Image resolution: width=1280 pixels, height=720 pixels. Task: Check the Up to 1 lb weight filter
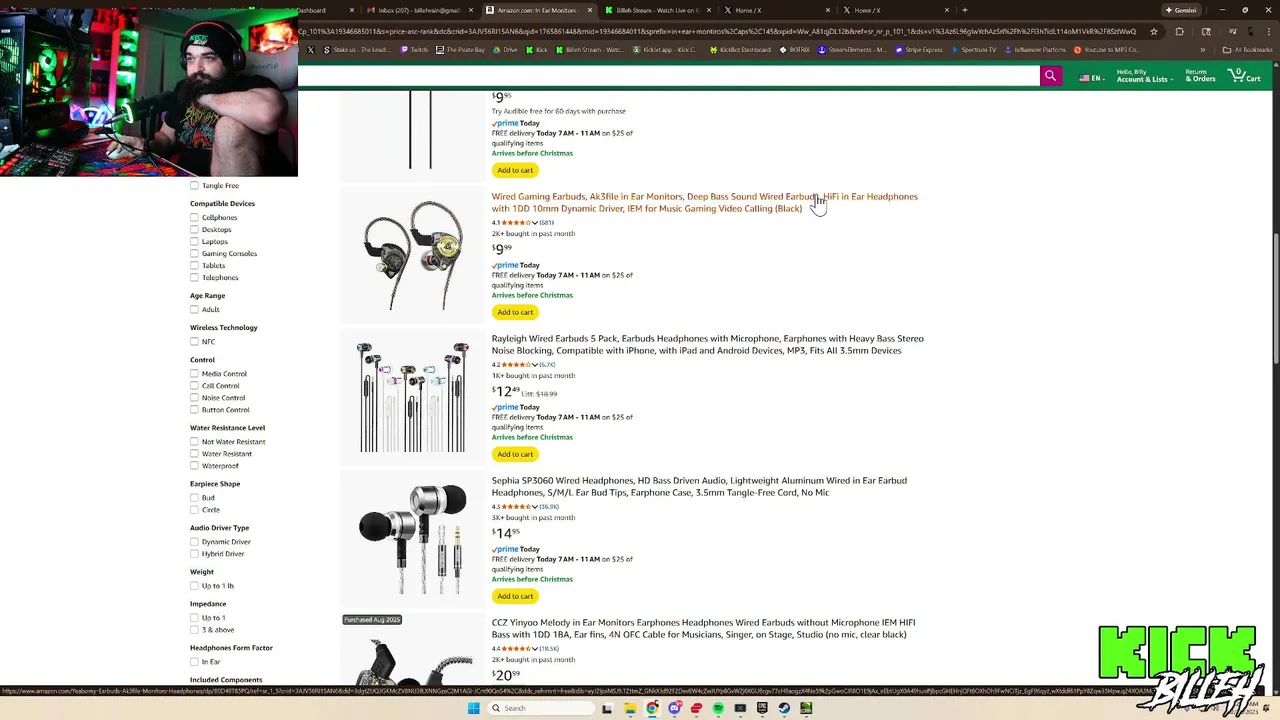point(194,585)
